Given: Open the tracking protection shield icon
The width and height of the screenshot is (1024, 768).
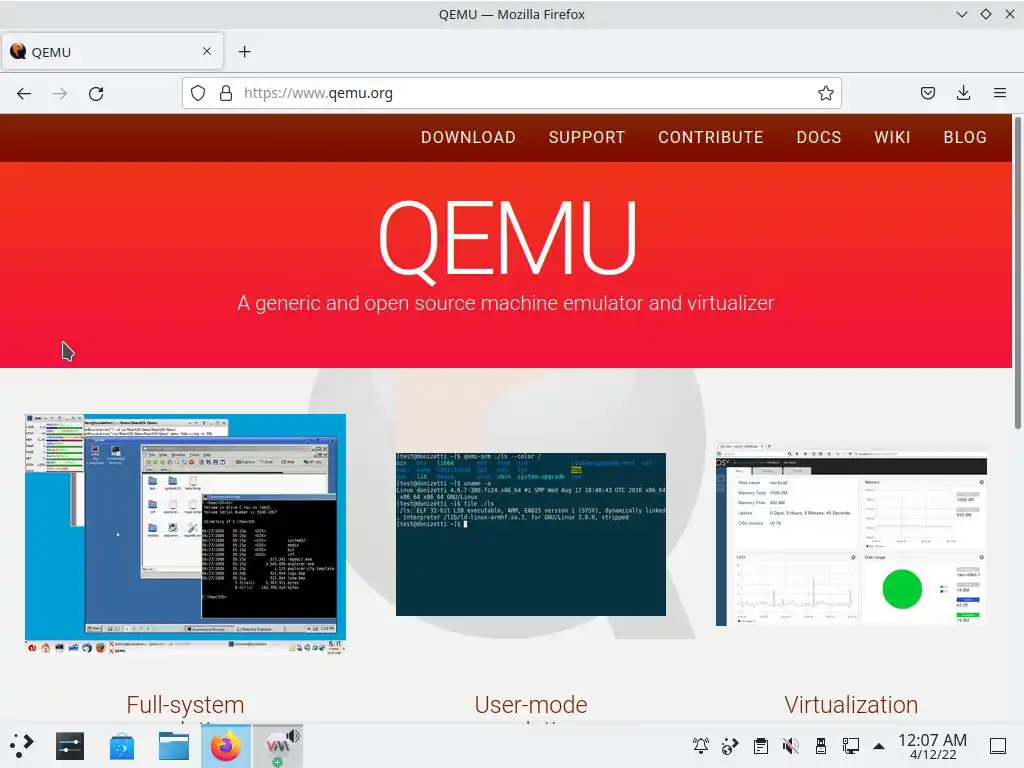Looking at the screenshot, I should (198, 93).
